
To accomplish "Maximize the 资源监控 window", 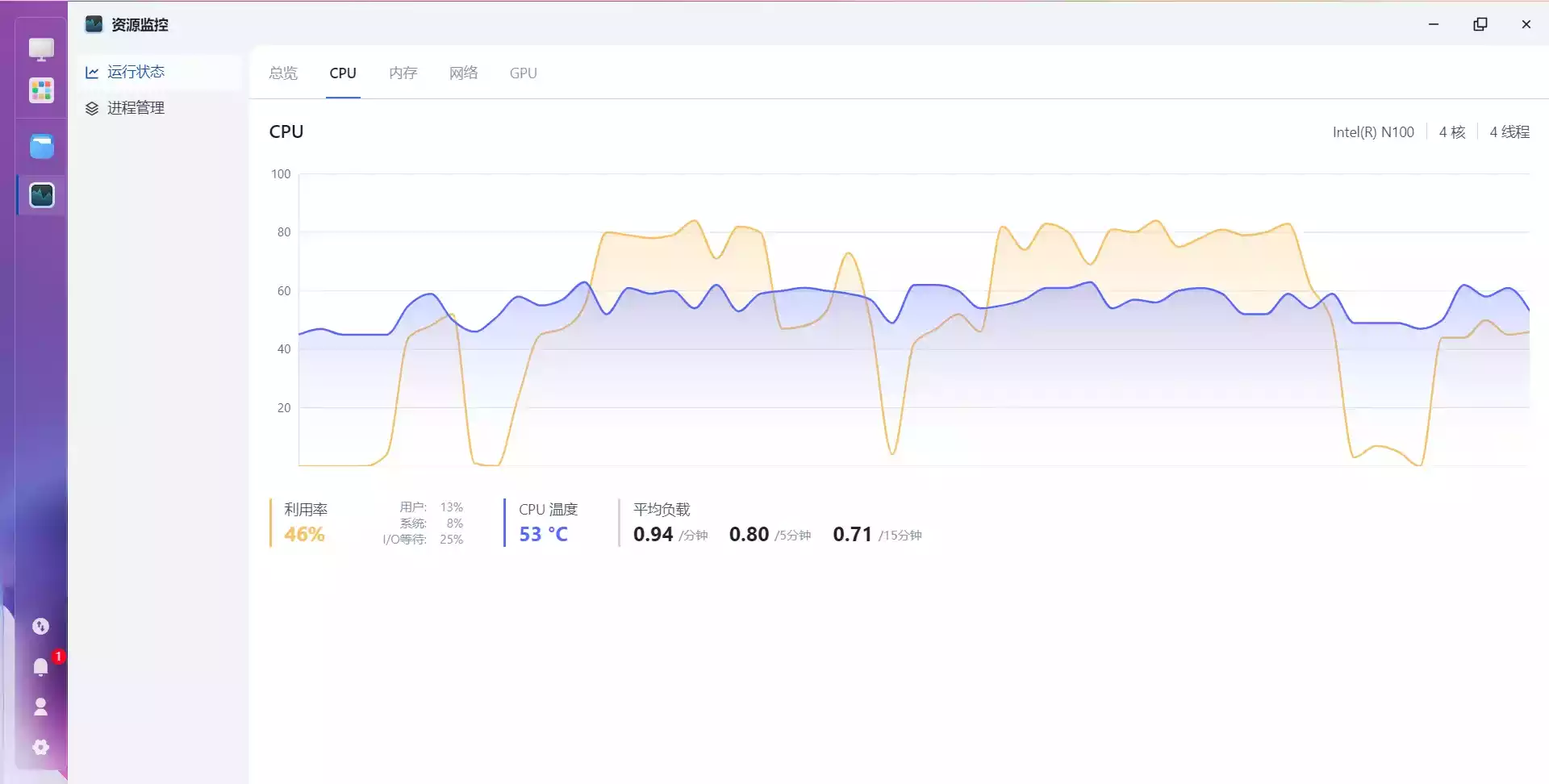I will (1480, 24).
